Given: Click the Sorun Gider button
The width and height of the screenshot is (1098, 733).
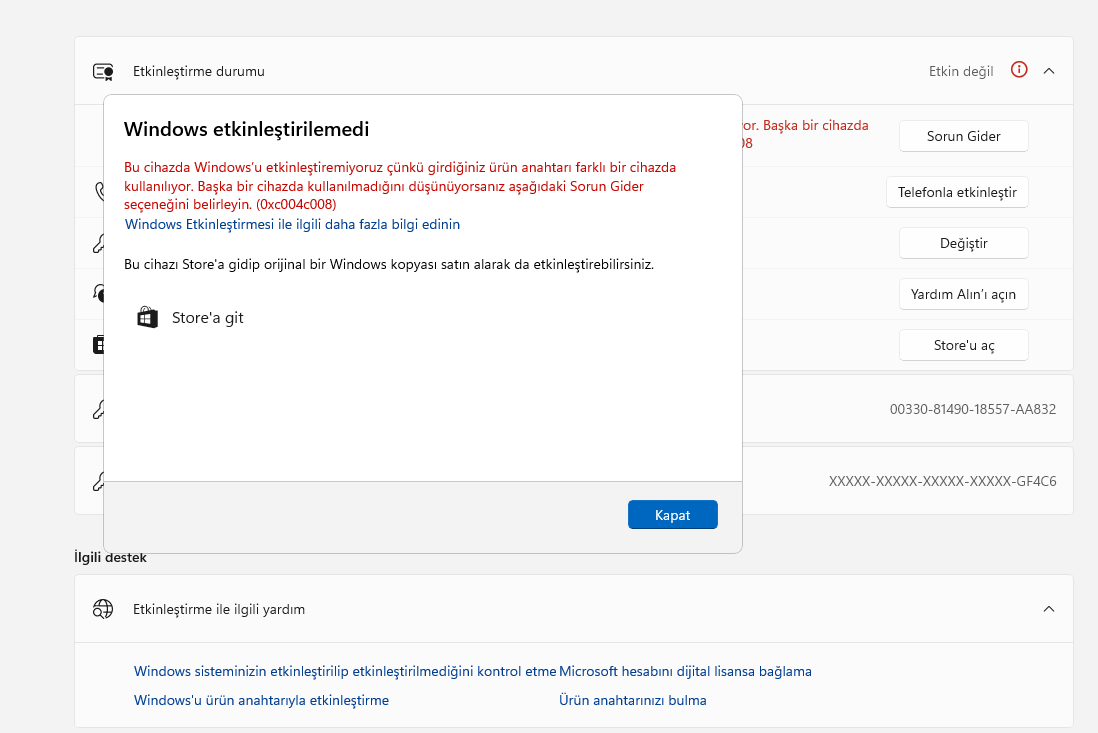Looking at the screenshot, I should coord(964,136).
